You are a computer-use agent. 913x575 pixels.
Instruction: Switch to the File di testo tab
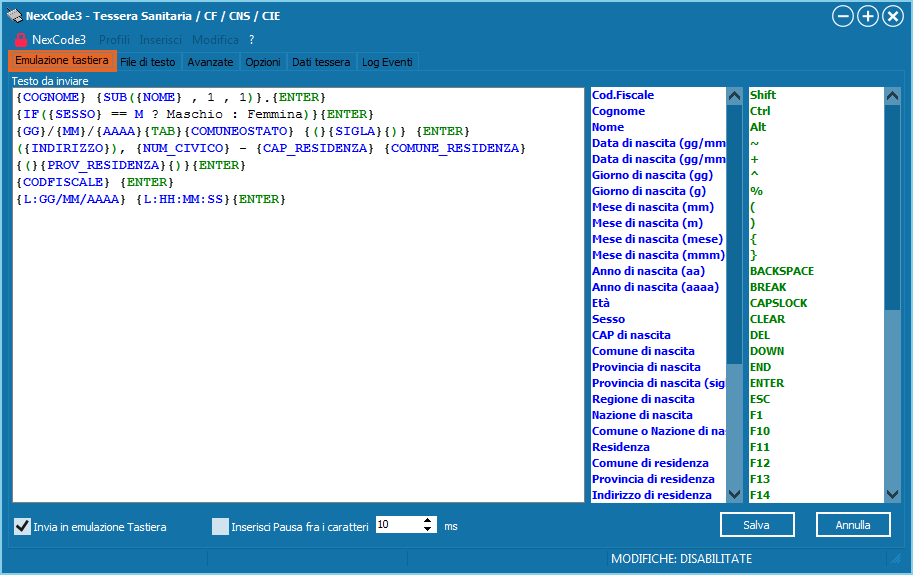[x=148, y=62]
